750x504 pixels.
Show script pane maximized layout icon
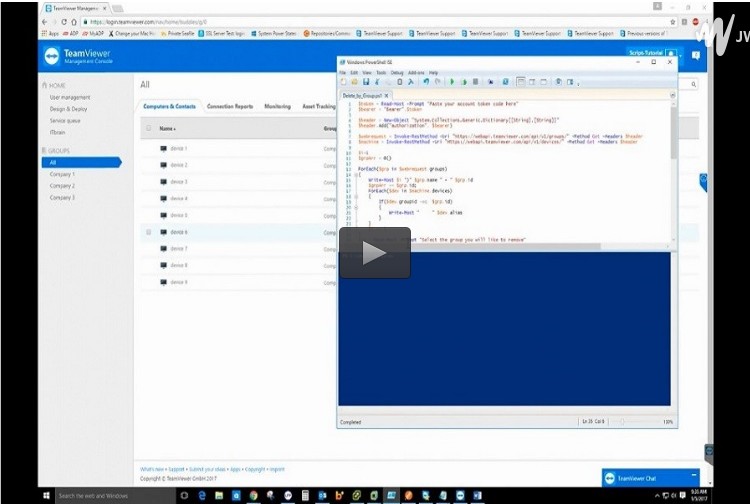pos(543,82)
